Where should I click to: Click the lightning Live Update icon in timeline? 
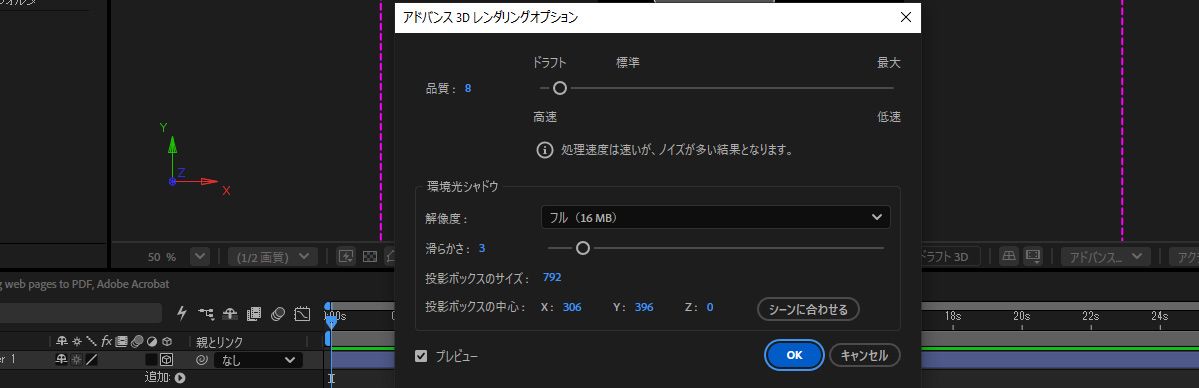click(182, 313)
